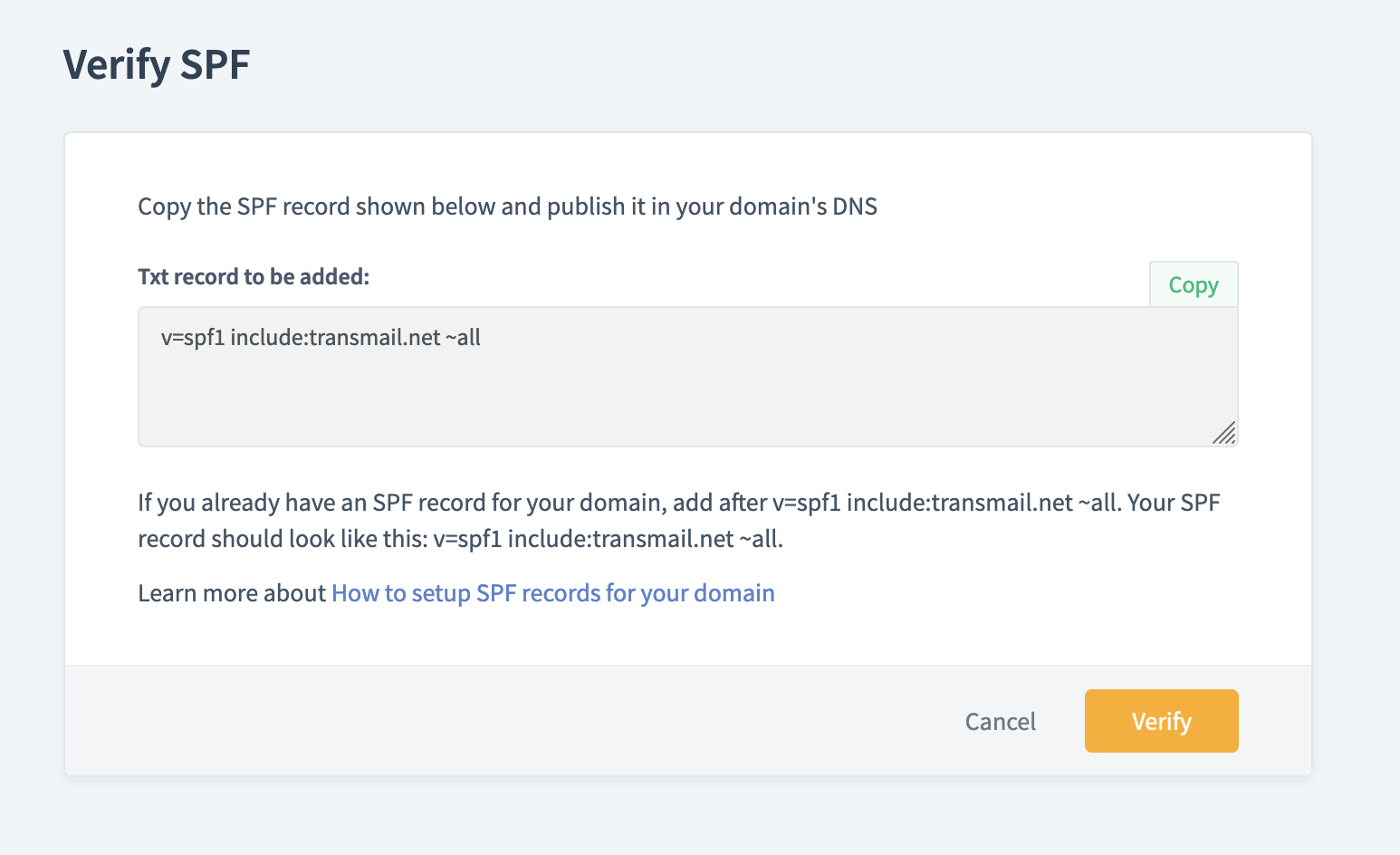Click the 'Copy the SPF record shown below' instruction
The width and height of the screenshot is (1400, 855).
507,207
